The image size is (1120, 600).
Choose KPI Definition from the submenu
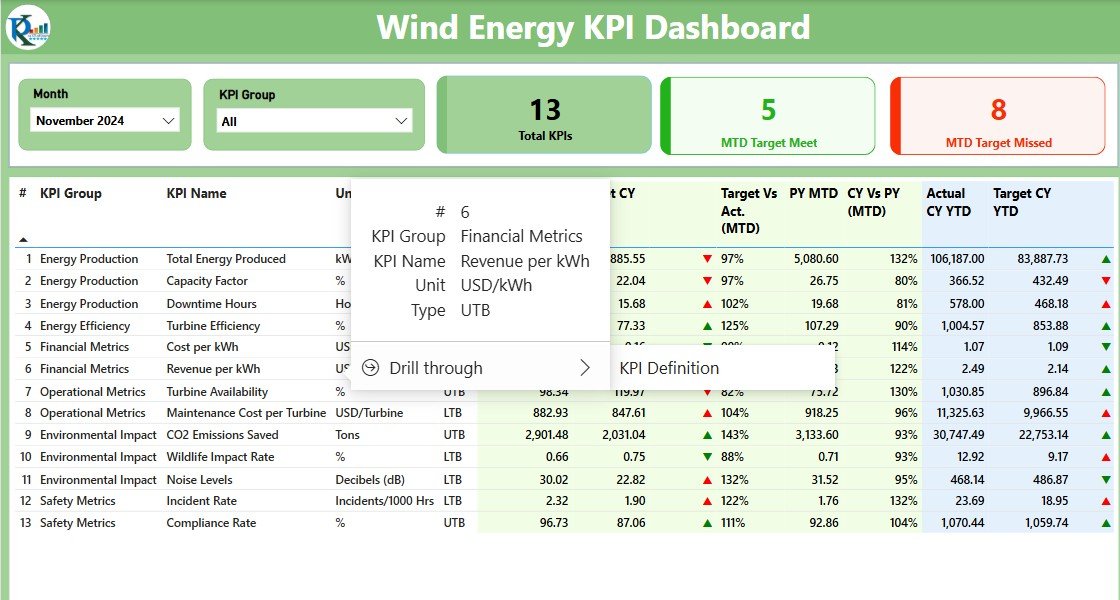pyautogui.click(x=669, y=368)
